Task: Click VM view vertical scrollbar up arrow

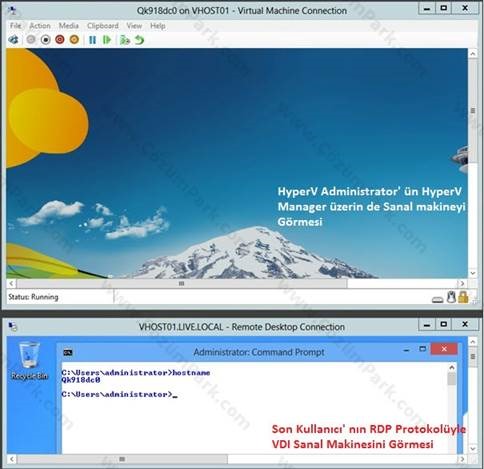Action: tap(473, 53)
